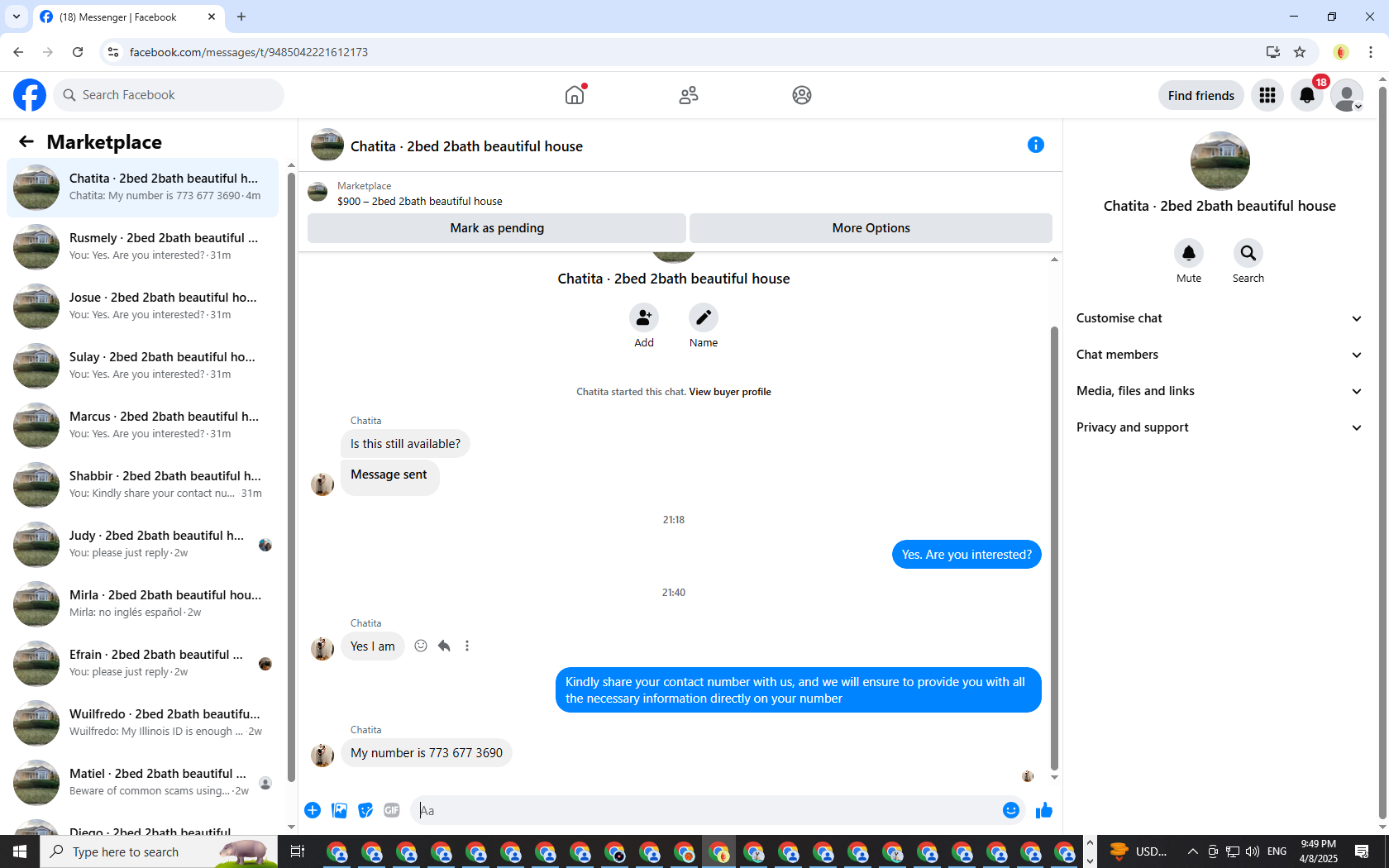
Task: Open Matiel conversation in list
Action: 142,783
